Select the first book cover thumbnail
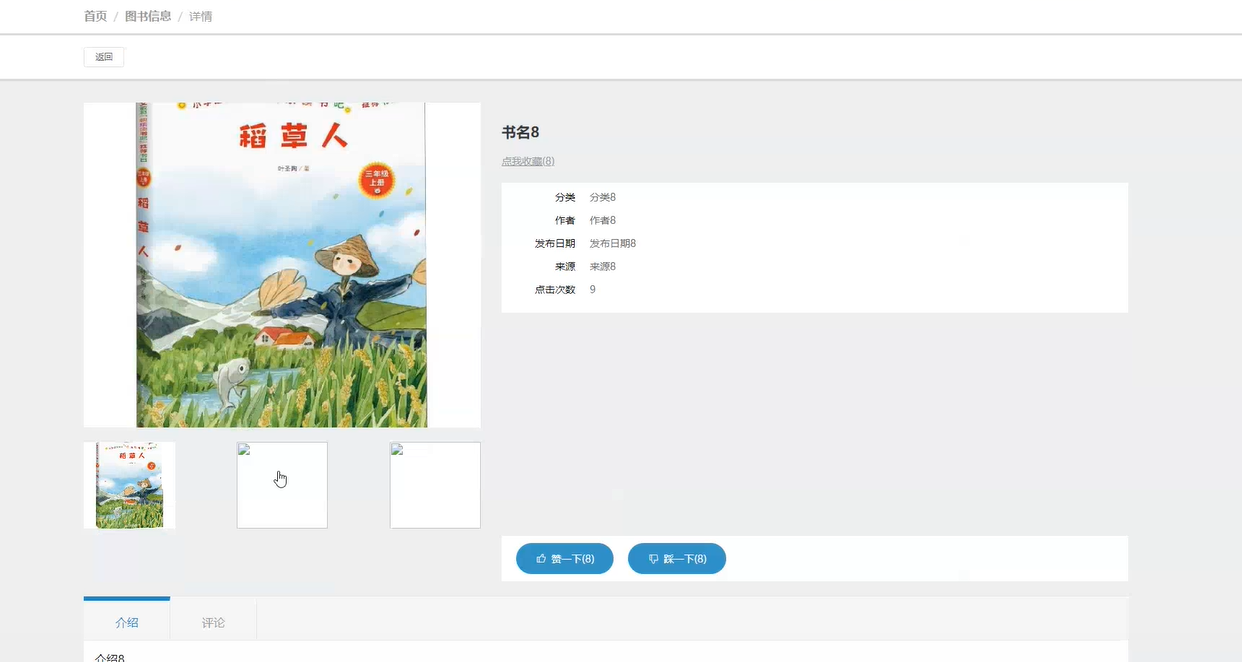Image resolution: width=1242 pixels, height=662 pixels. click(130, 485)
